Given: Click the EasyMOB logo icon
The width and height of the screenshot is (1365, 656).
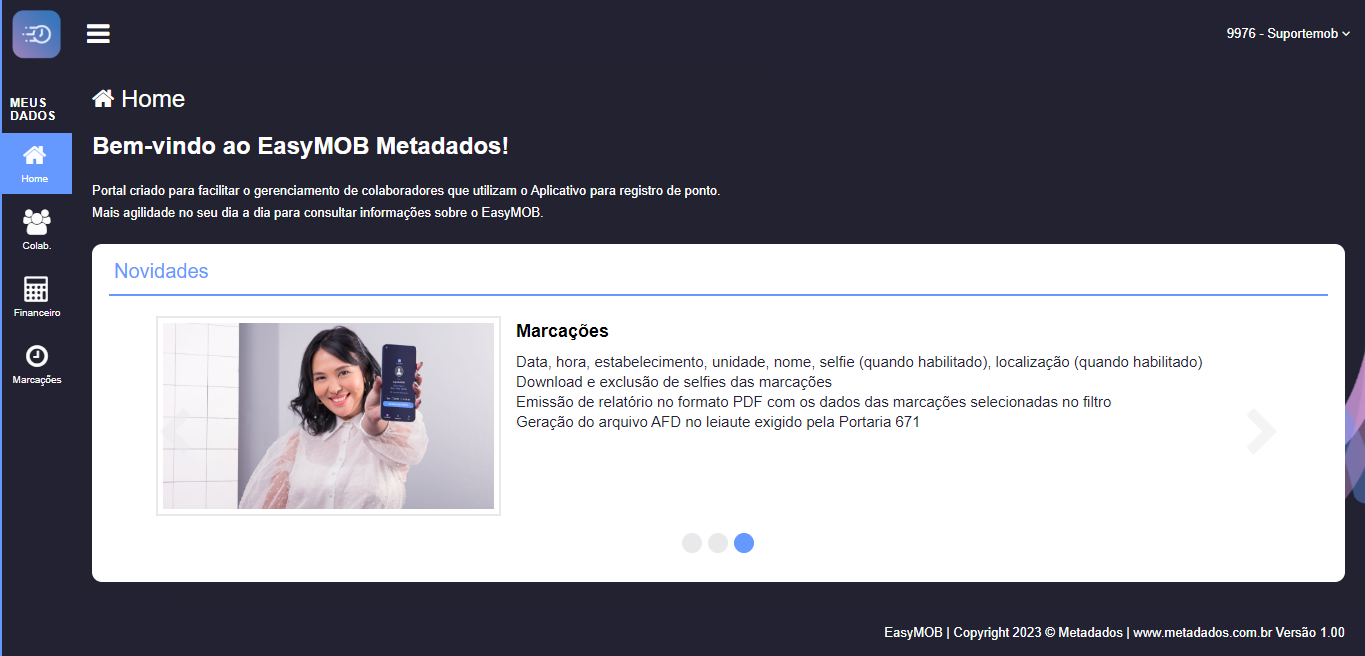Looking at the screenshot, I should pyautogui.click(x=36, y=34).
